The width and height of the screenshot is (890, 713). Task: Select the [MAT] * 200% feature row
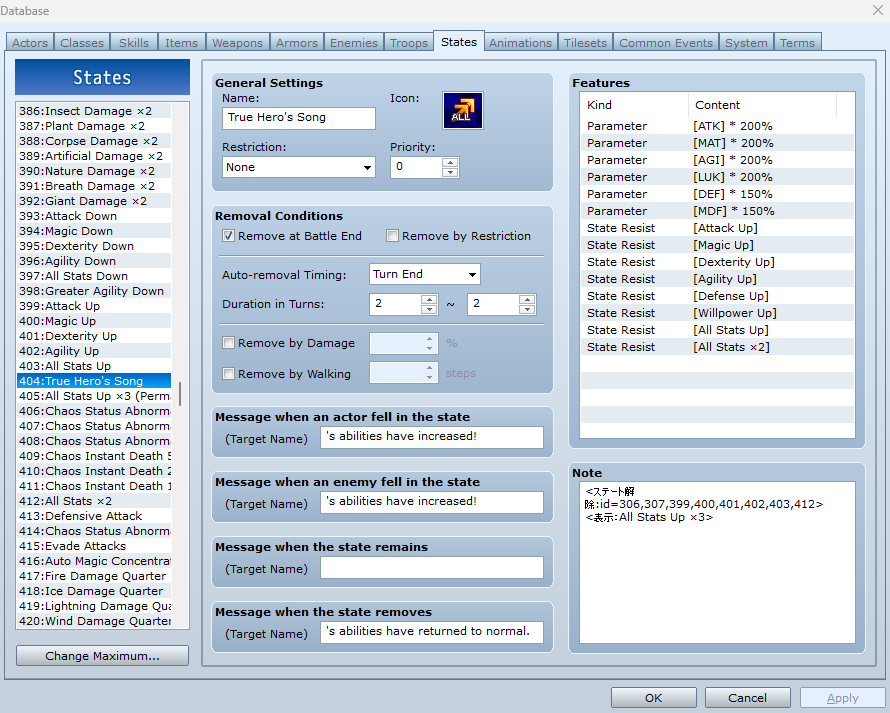(717, 143)
